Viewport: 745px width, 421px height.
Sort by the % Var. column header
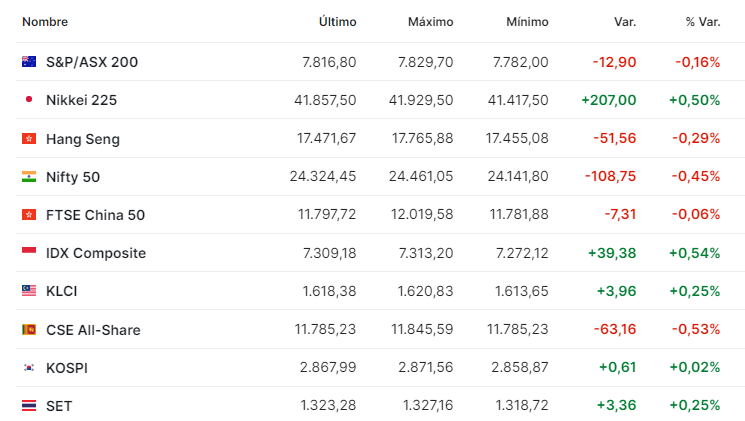703,22
